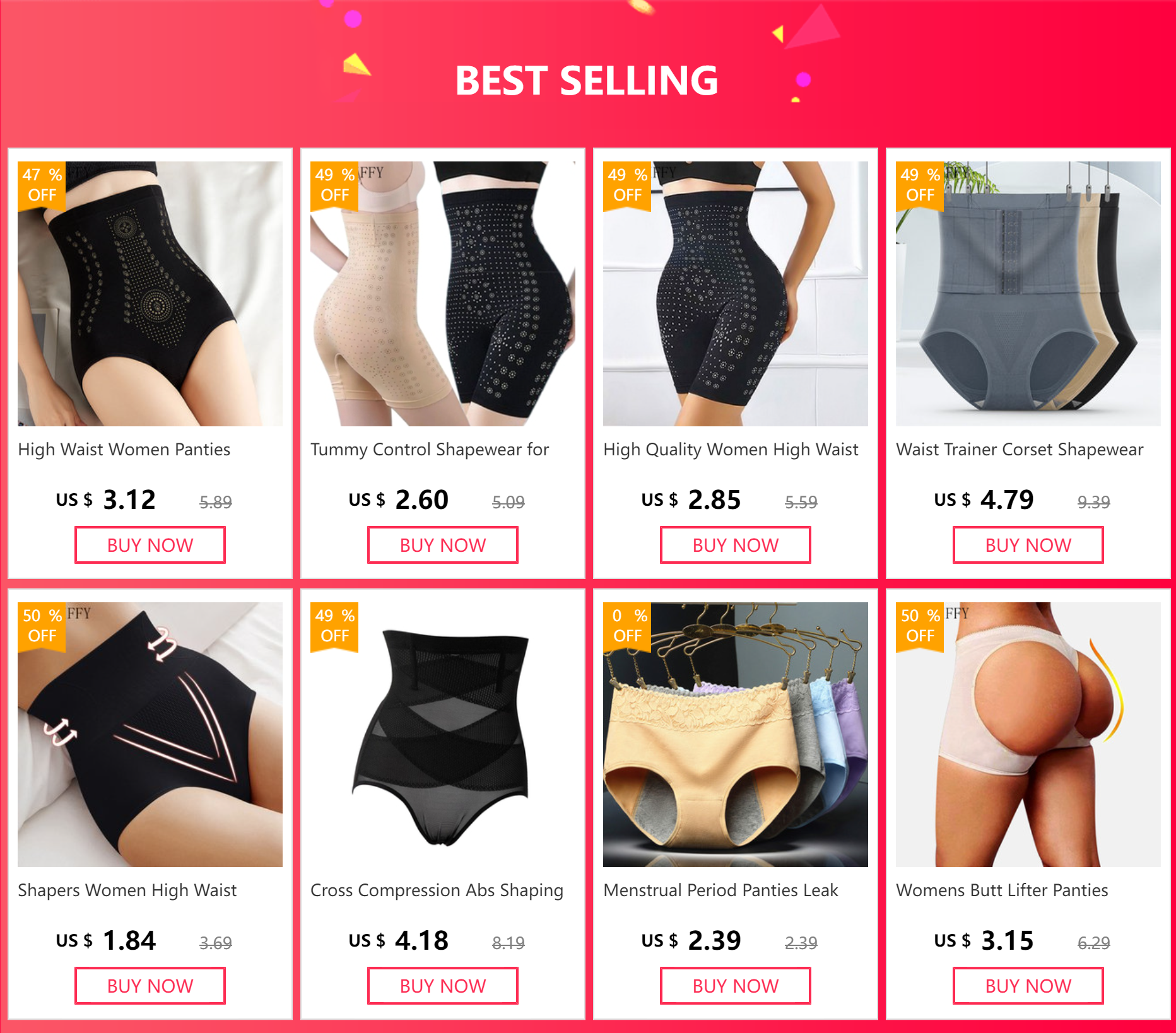
Task: Click the US $ 2.60 price text
Action: [x=399, y=500]
